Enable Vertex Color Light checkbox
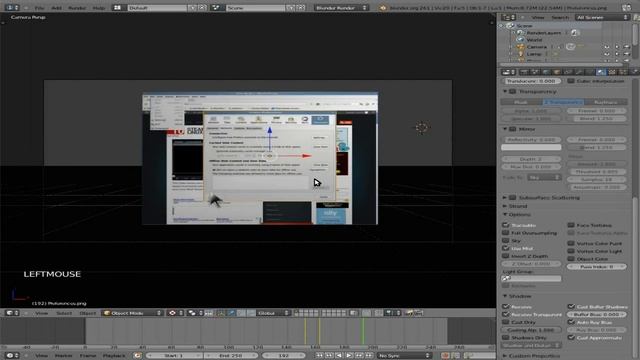 click(571, 251)
